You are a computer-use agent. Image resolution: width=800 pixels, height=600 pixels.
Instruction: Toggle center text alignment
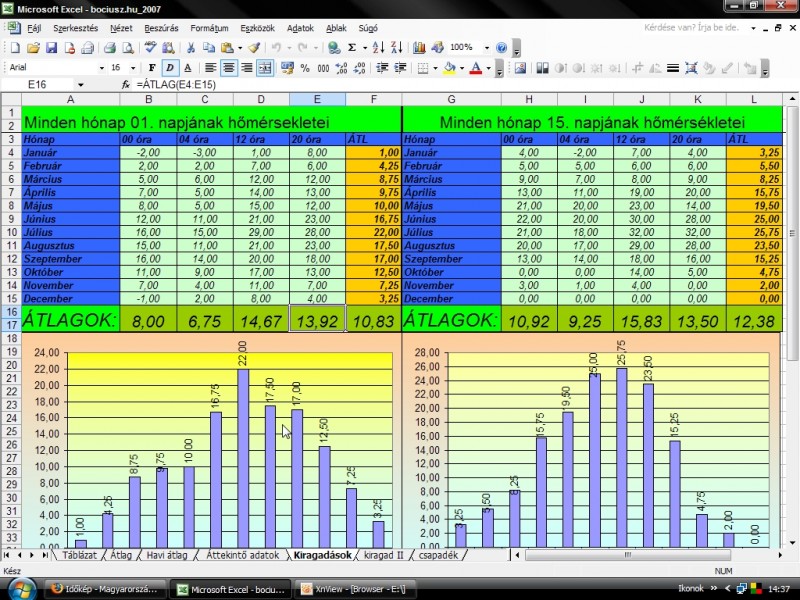229,68
